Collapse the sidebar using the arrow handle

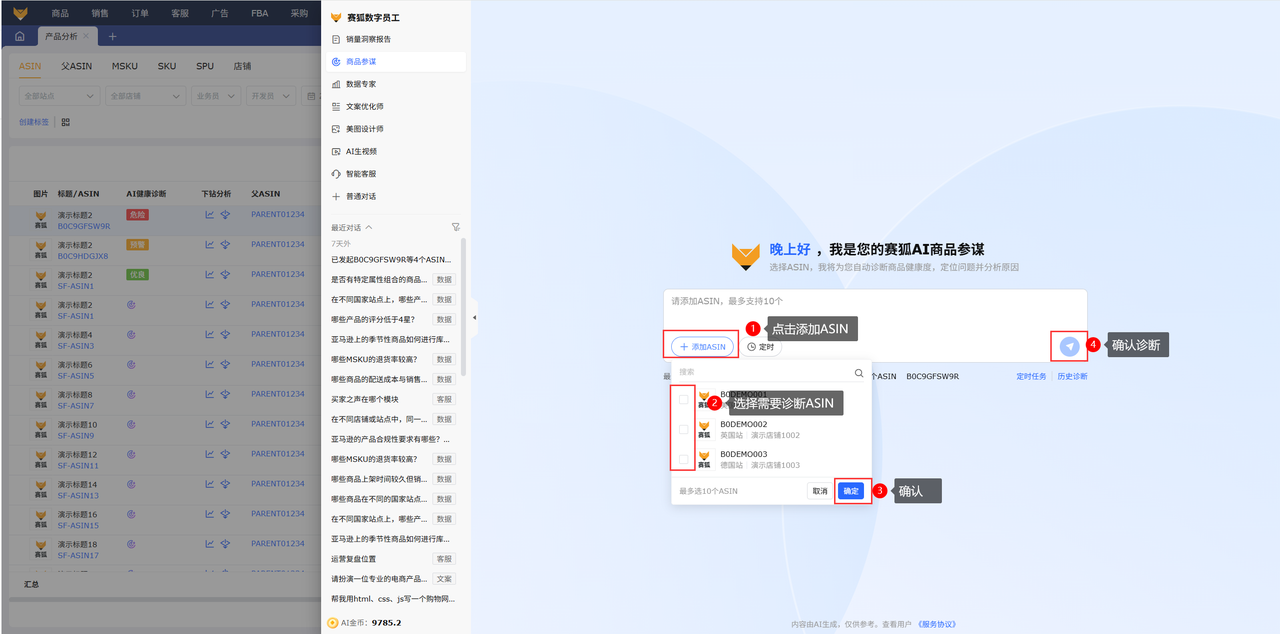click(x=474, y=317)
